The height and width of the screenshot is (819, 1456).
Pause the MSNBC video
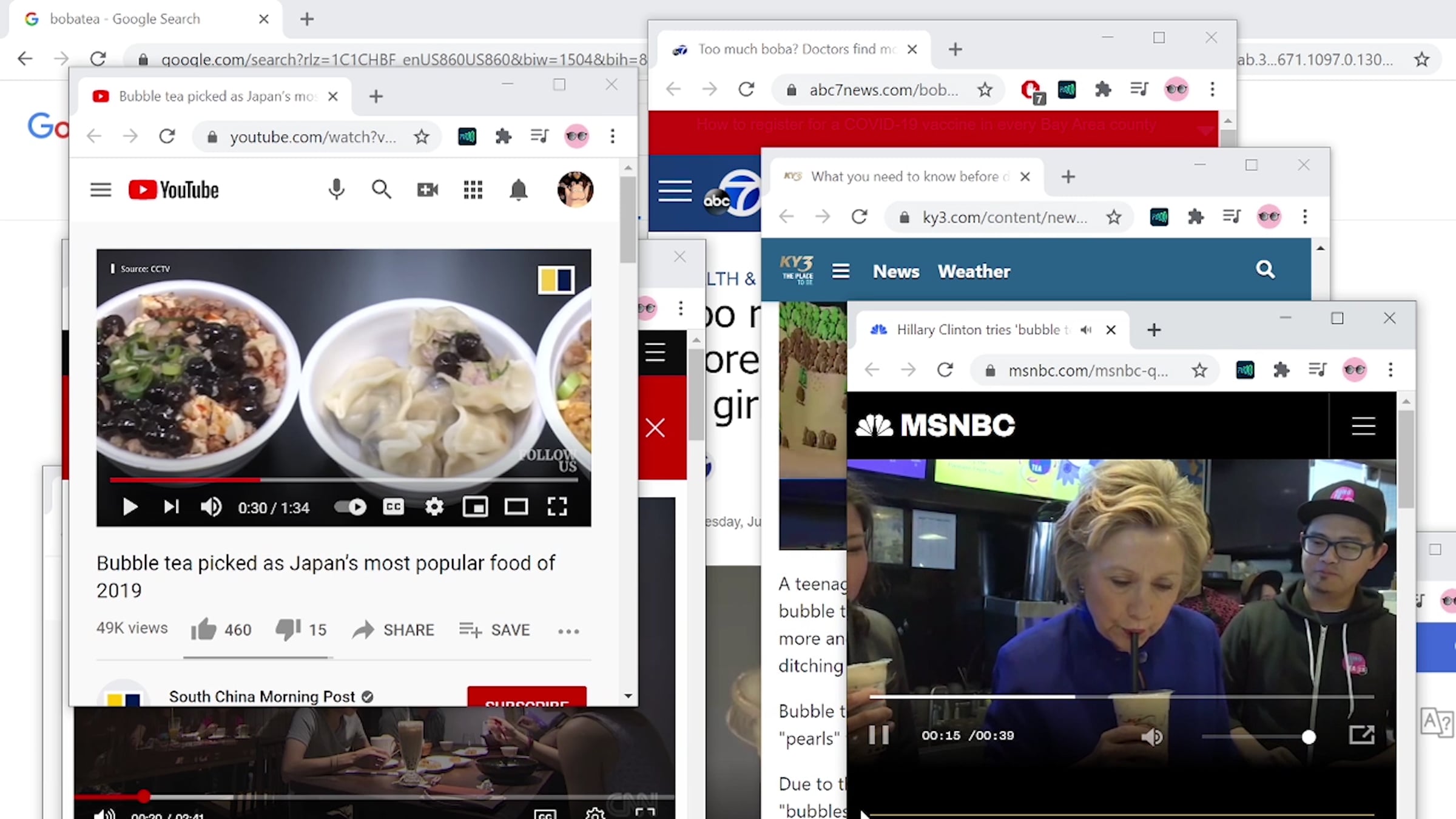pos(878,735)
